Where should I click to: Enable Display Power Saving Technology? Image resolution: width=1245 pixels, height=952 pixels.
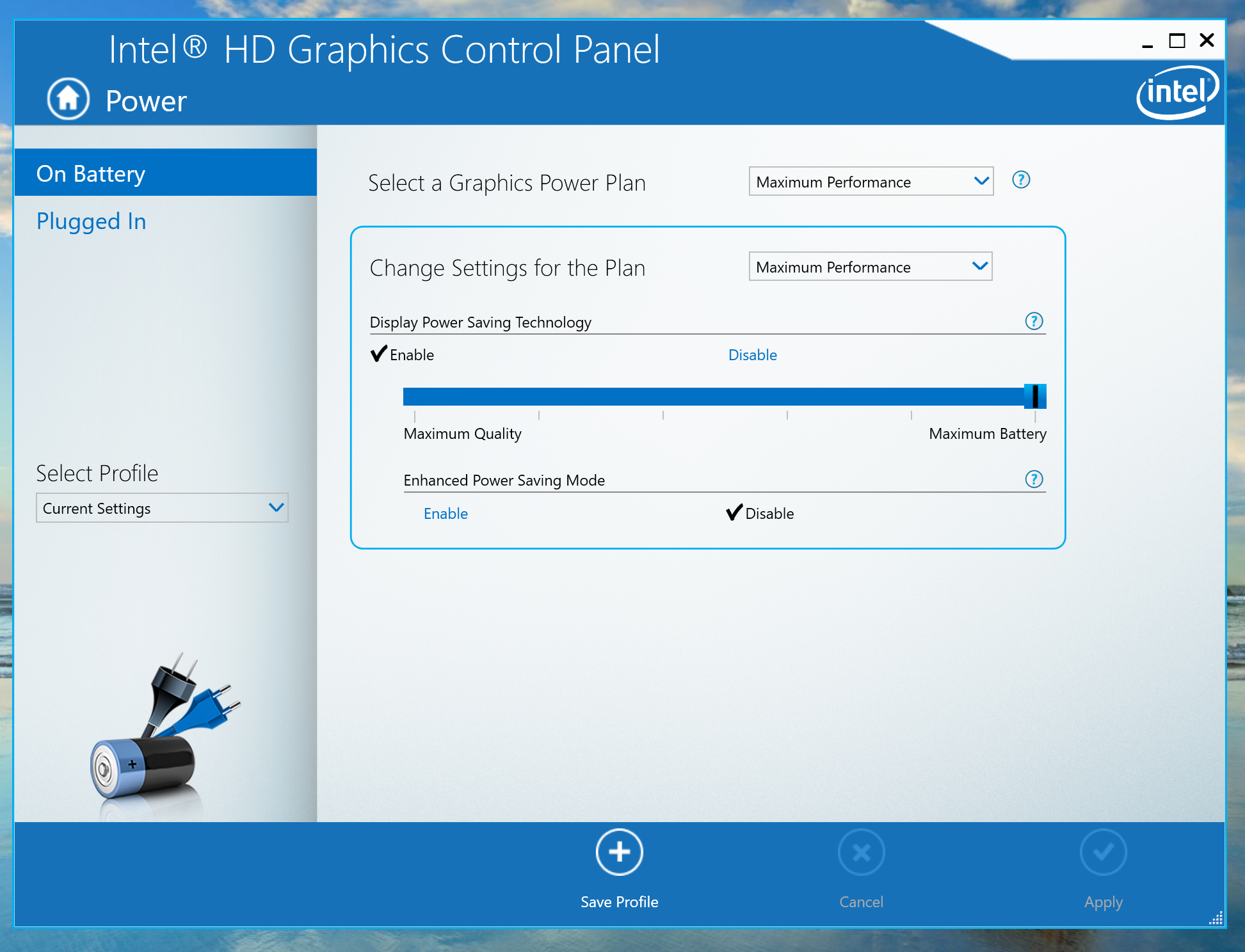(403, 354)
